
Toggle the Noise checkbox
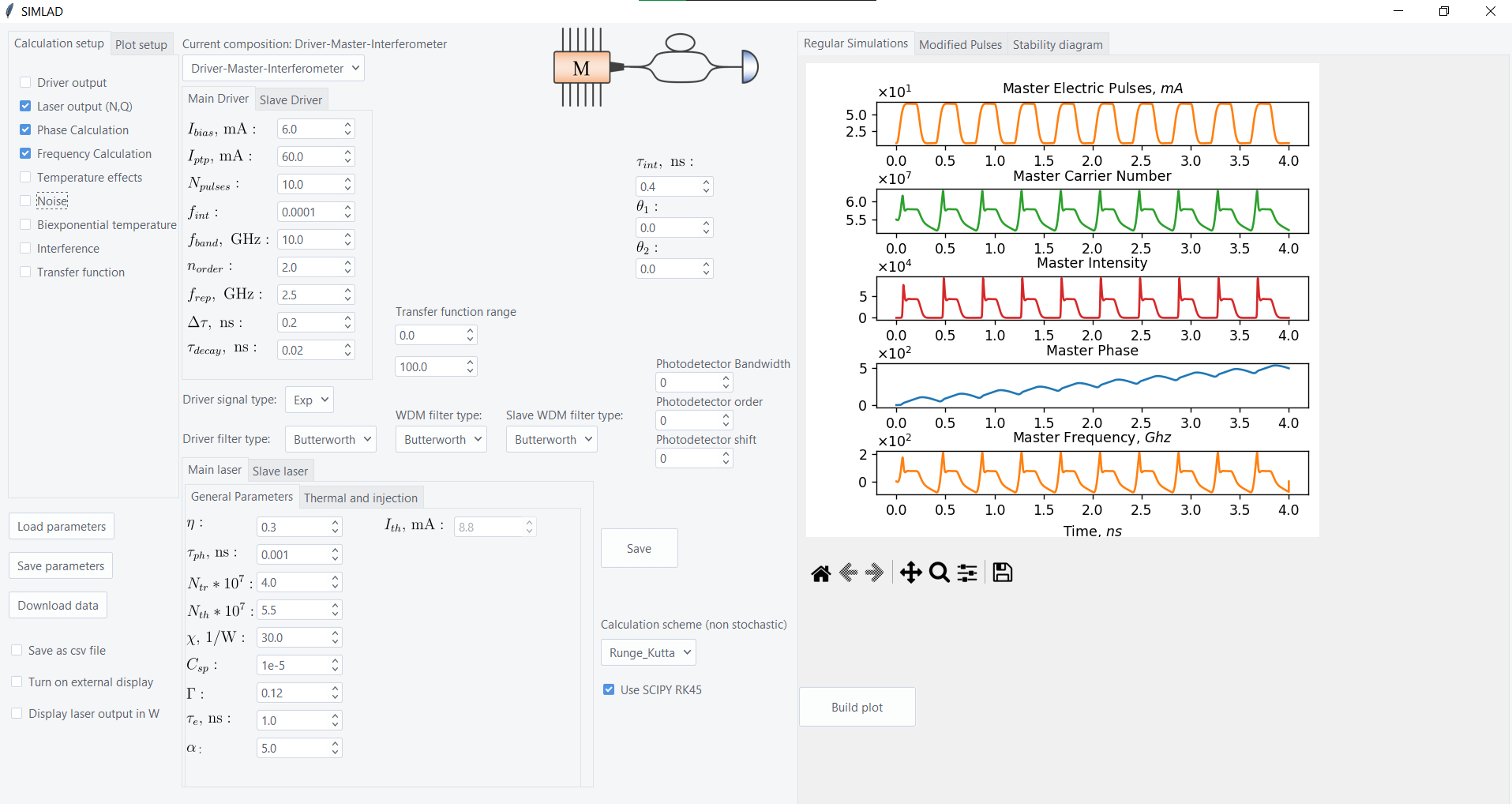point(26,201)
